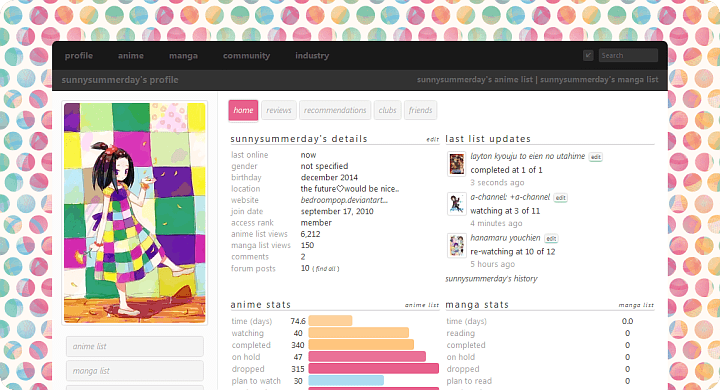Open the community menu

coord(246,56)
